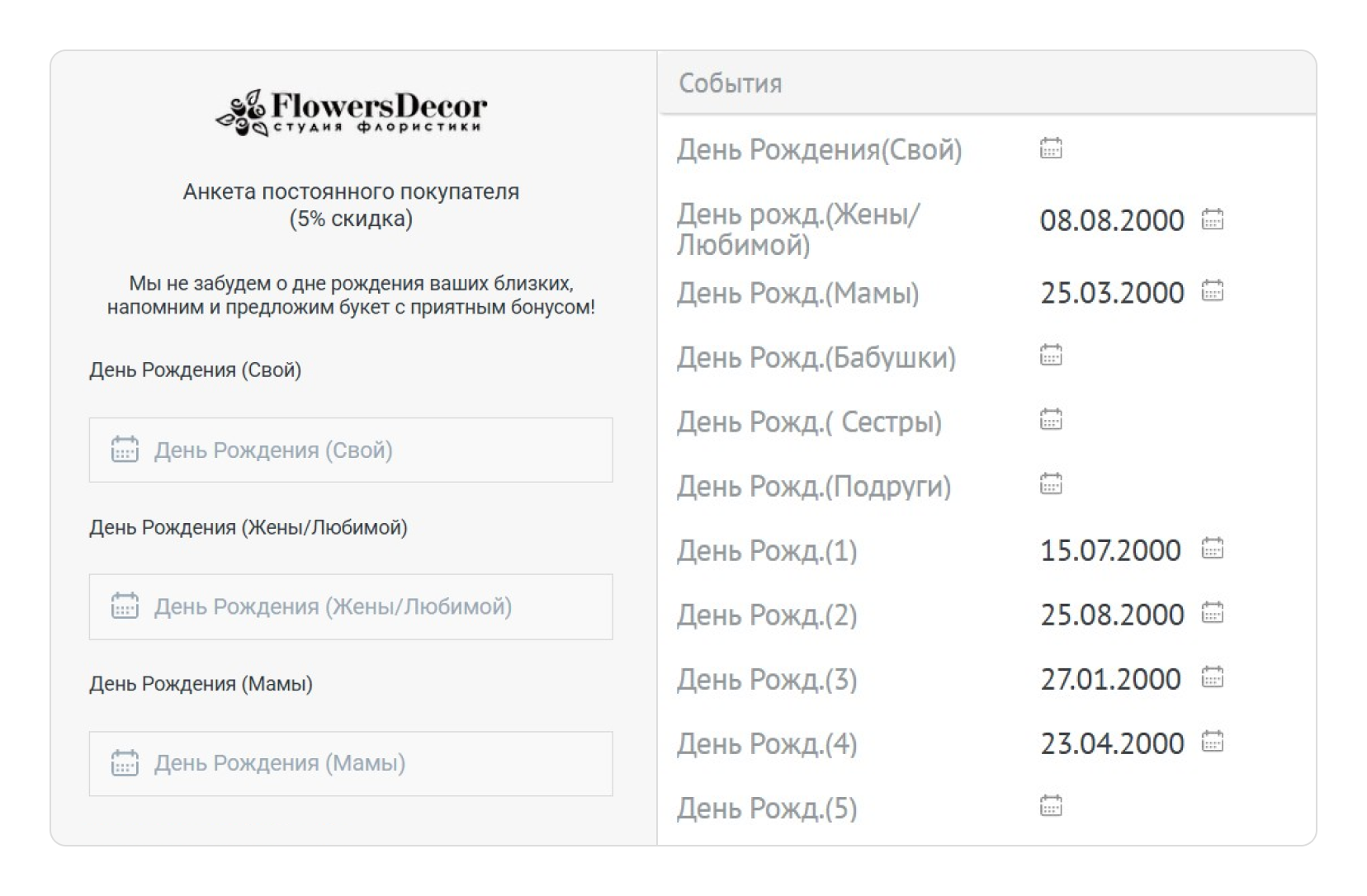Viewport: 1367px width, 896px height.
Task: Edit the 08.08.2000 date value
Action: tap(1111, 220)
